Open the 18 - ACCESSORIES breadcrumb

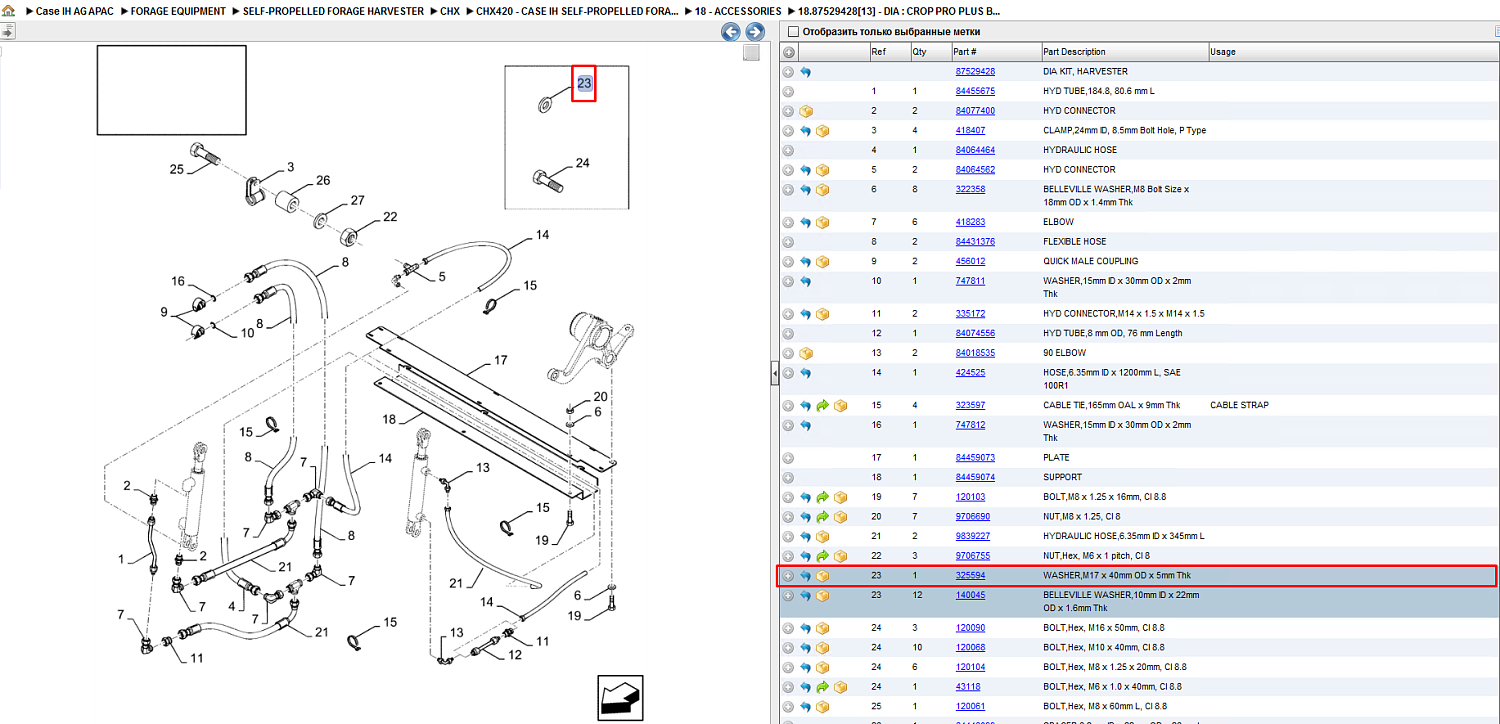(x=739, y=11)
